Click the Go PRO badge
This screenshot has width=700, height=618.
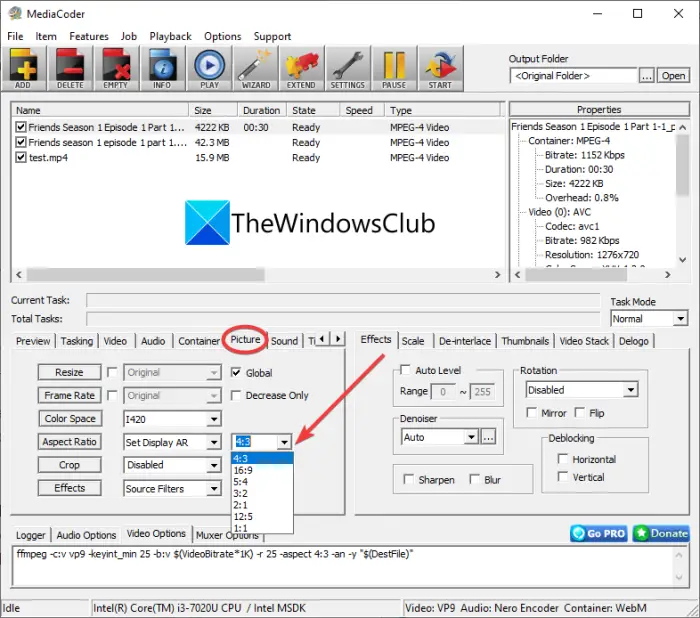pyautogui.click(x=599, y=533)
